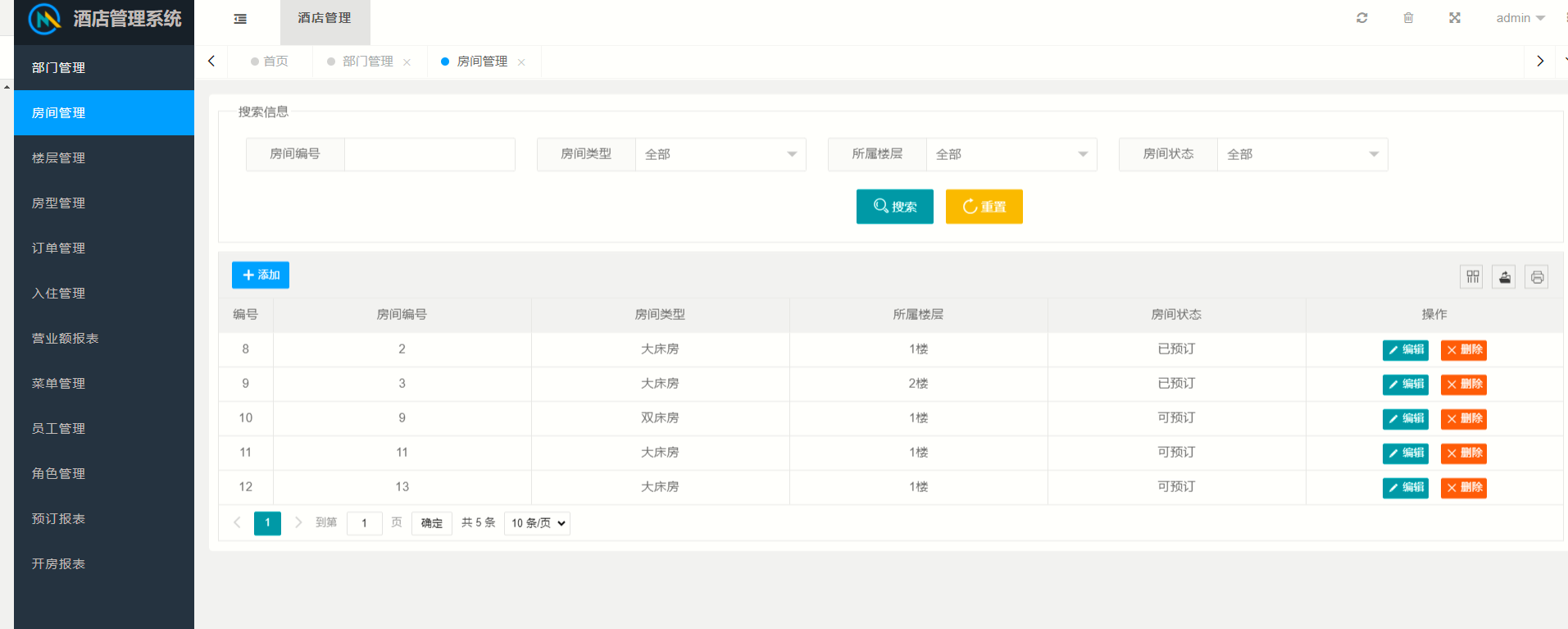This screenshot has height=629, width=1568.
Task: Click the 所属楼层 column header
Action: (918, 315)
